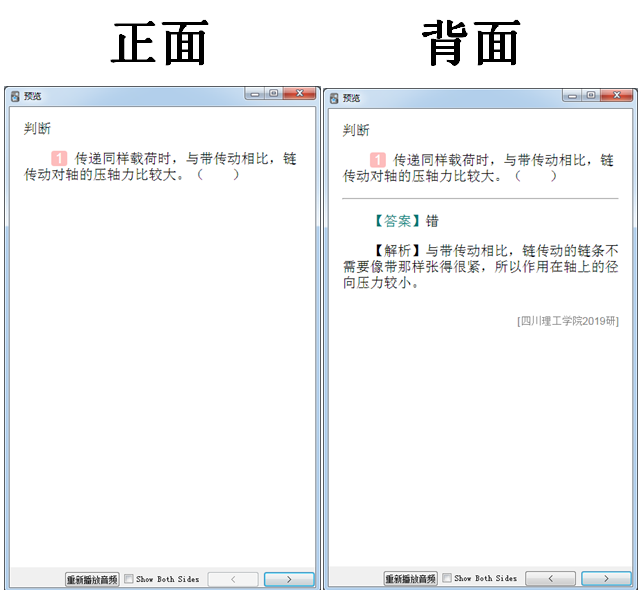Click the replay audio button in left preview window
The width and height of the screenshot is (644, 590).
(x=92, y=579)
